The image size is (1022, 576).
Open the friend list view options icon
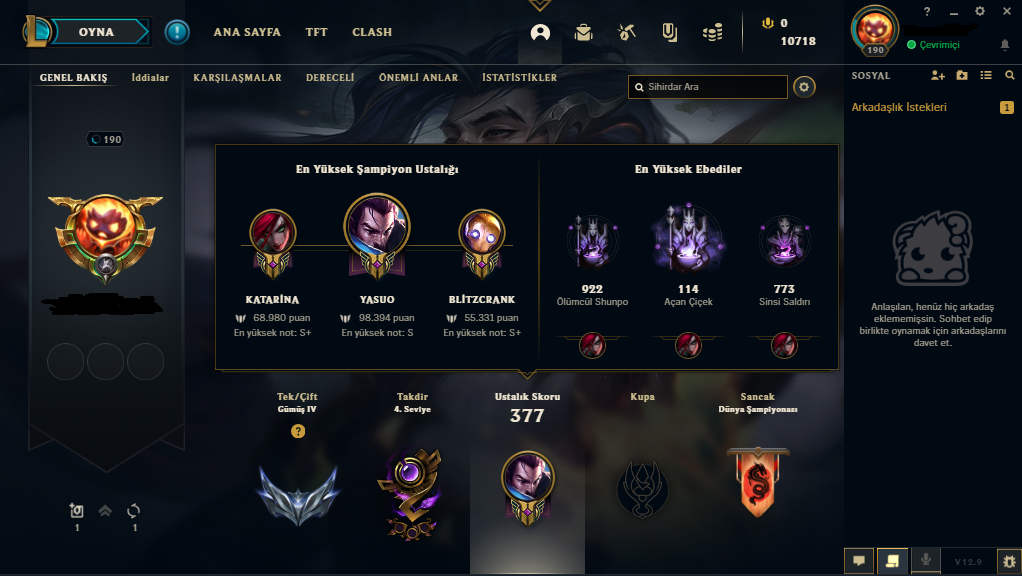pos(986,76)
